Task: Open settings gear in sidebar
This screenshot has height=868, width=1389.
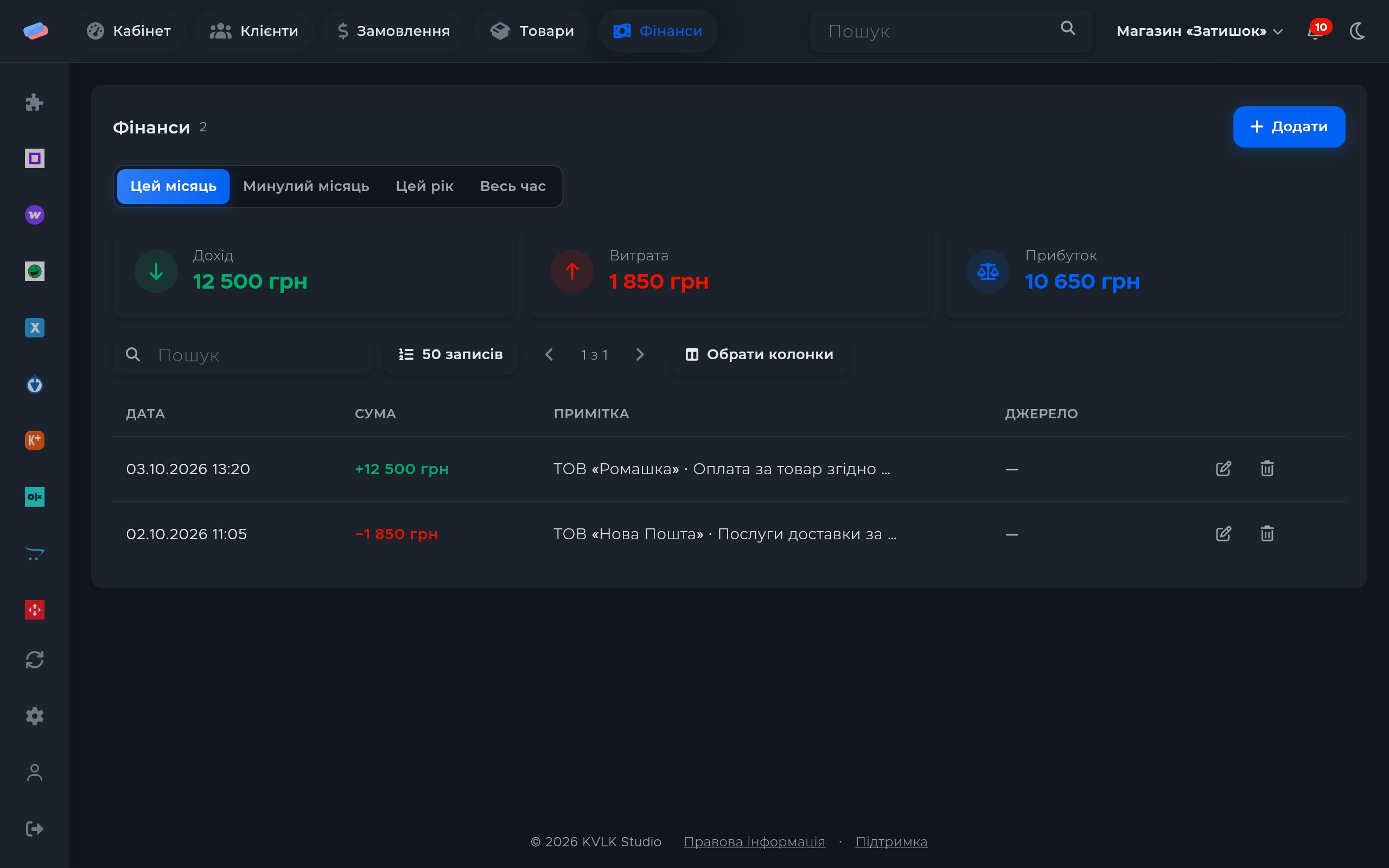Action: pyautogui.click(x=34, y=716)
